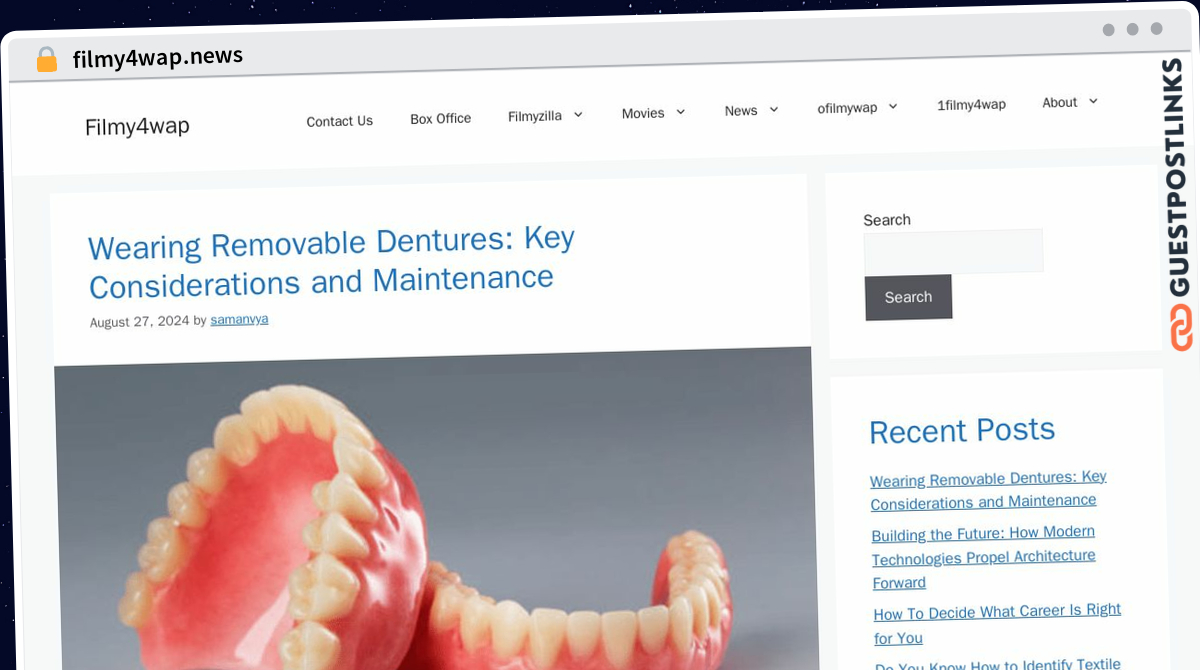This screenshot has width=1200, height=670.
Task: Click the dark Search button
Action: click(908, 297)
